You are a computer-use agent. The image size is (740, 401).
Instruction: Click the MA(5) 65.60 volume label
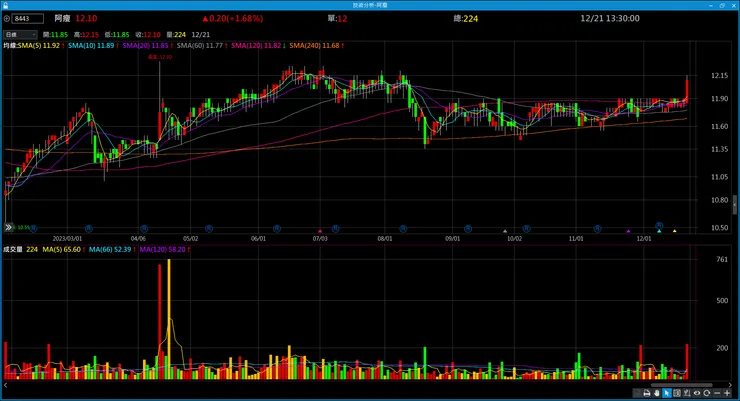click(x=64, y=249)
